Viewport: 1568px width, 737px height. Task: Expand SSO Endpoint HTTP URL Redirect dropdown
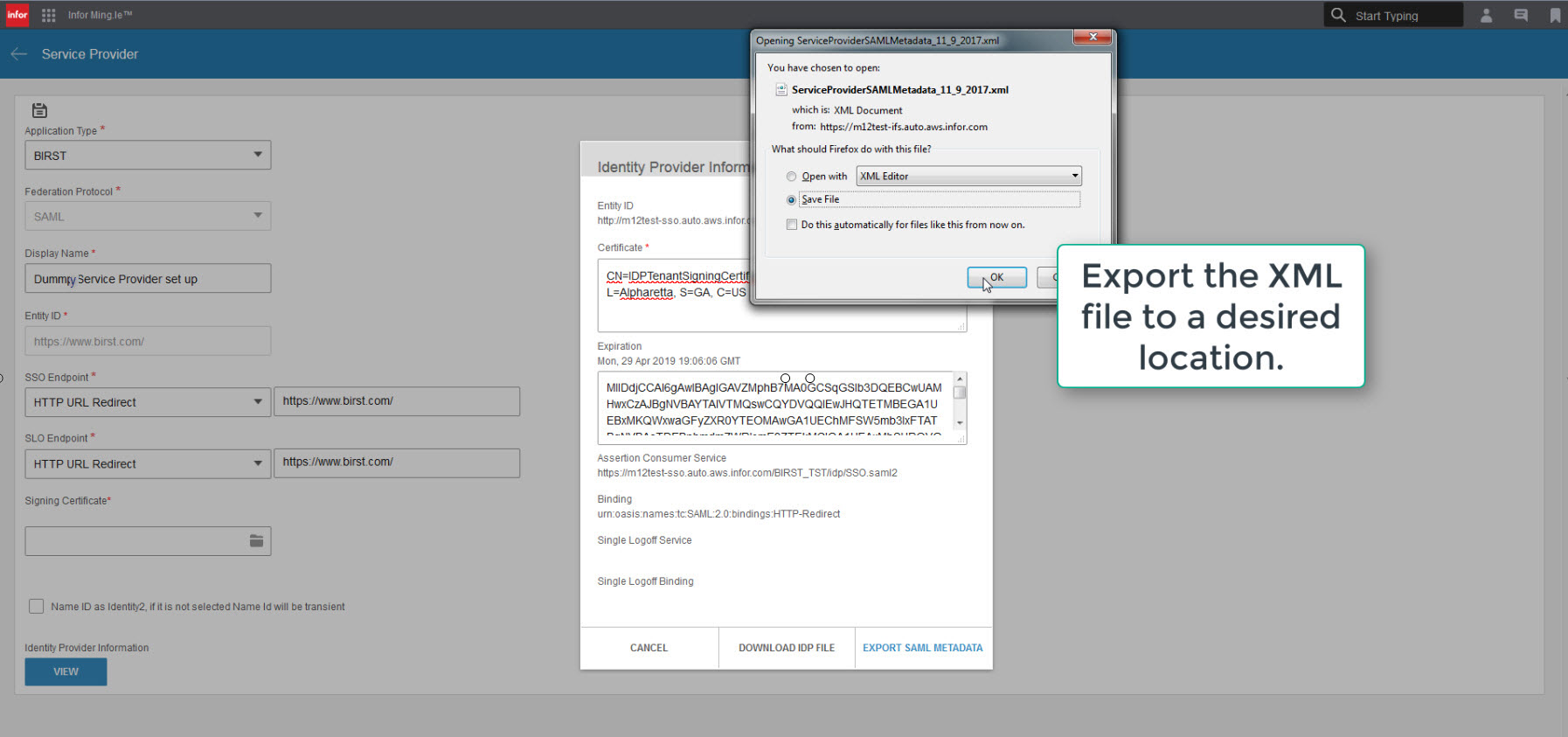[x=148, y=402]
